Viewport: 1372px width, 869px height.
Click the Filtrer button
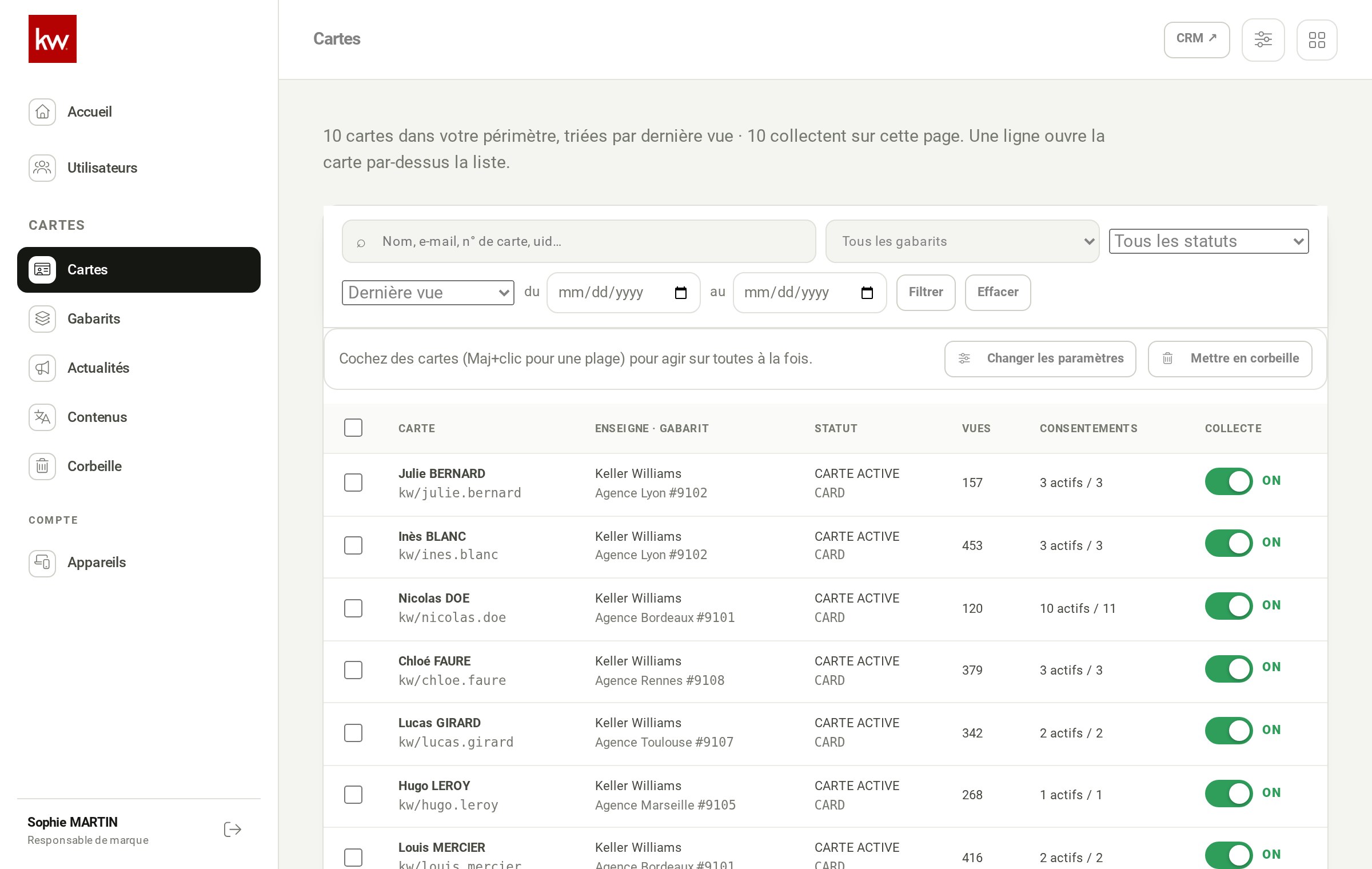[926, 292]
